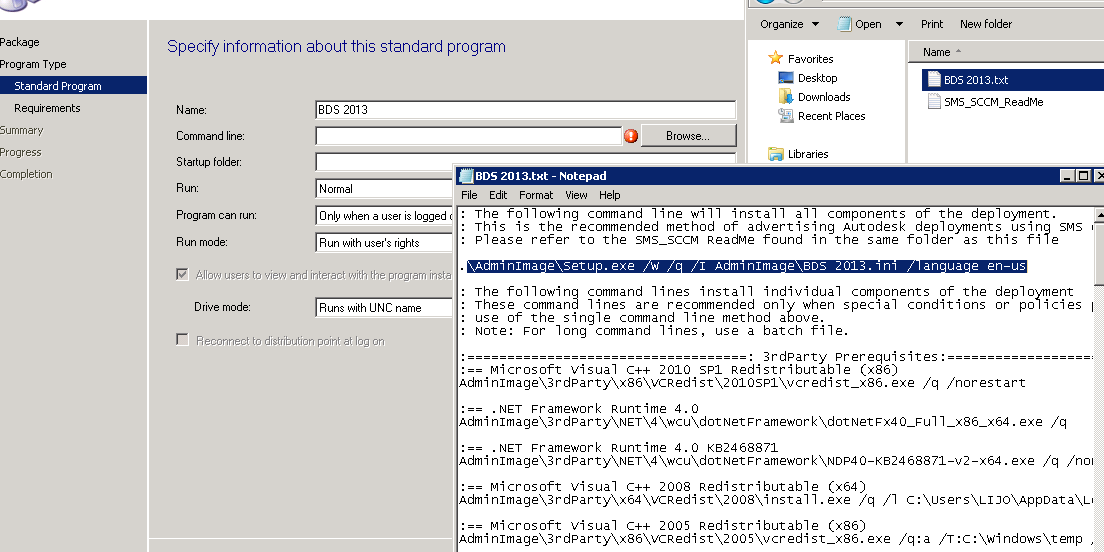Click the Notepad icon in the title bar
The height and width of the screenshot is (552, 1104).
coord(465,176)
